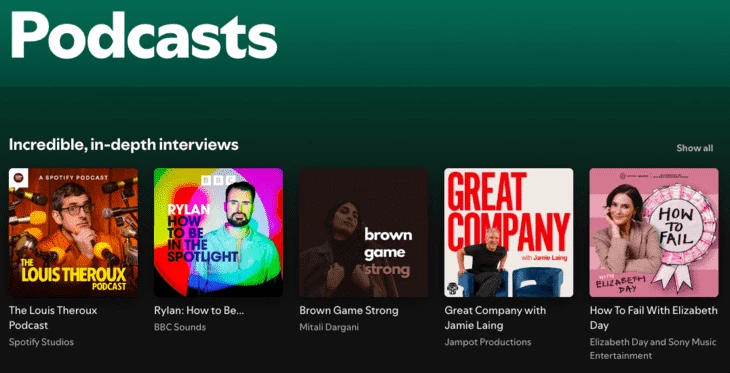Click the large 'Podcasts' page heading
730x373 pixels.
[143, 35]
